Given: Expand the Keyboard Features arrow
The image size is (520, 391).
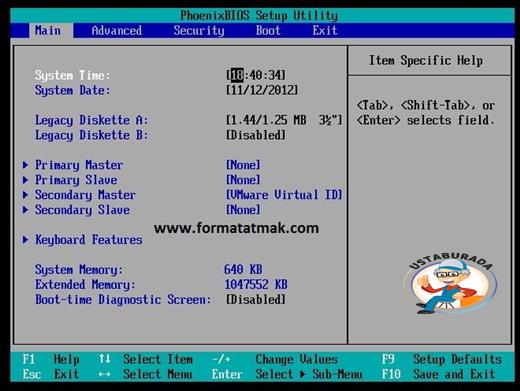Looking at the screenshot, I should point(25,240).
